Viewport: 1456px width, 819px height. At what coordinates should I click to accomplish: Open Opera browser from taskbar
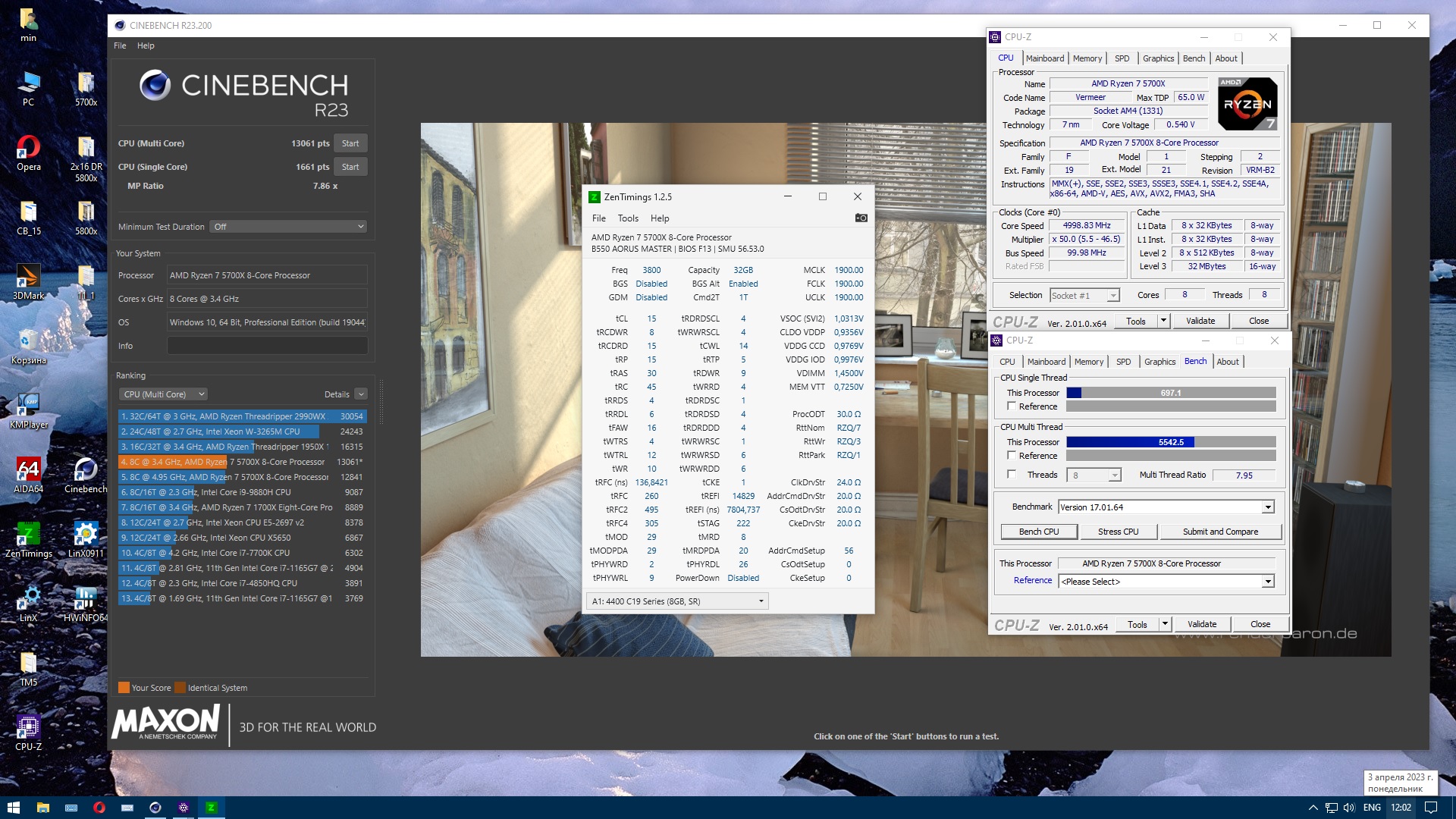point(99,808)
